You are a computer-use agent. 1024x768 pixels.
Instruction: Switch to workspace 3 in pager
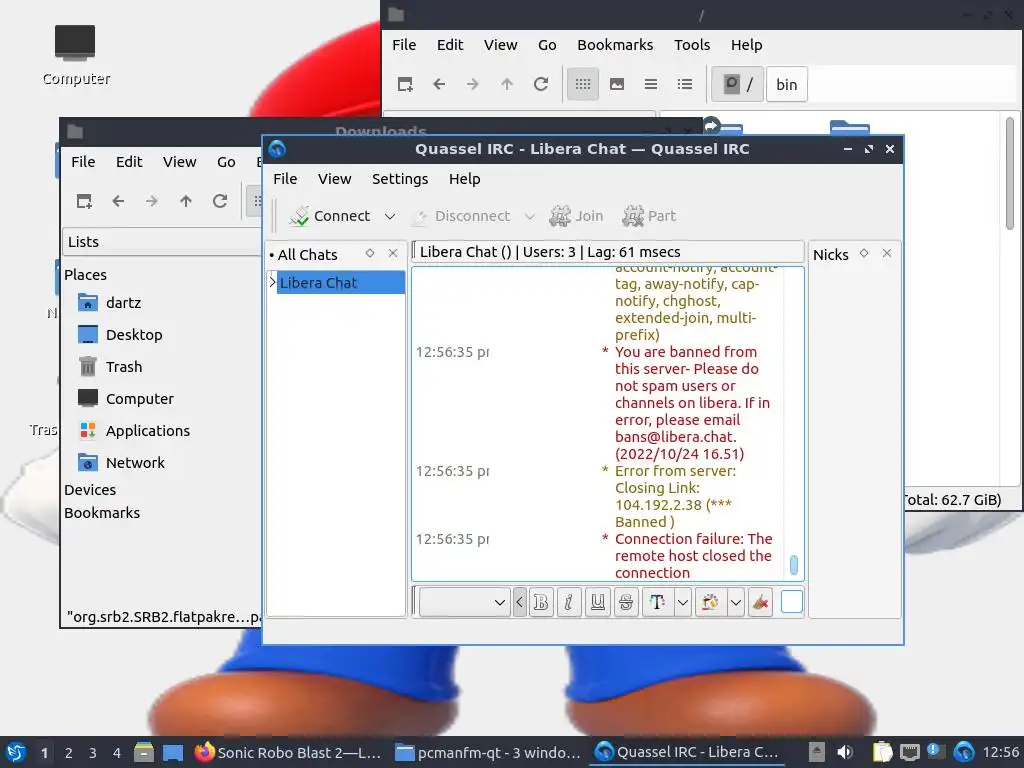coord(93,753)
